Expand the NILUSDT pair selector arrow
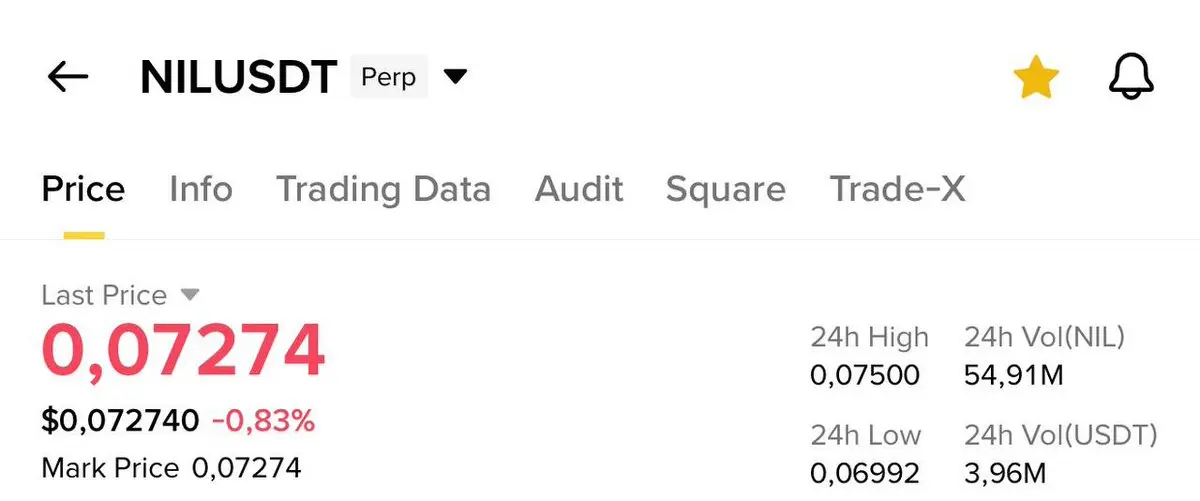The image size is (1200, 501). click(455, 77)
